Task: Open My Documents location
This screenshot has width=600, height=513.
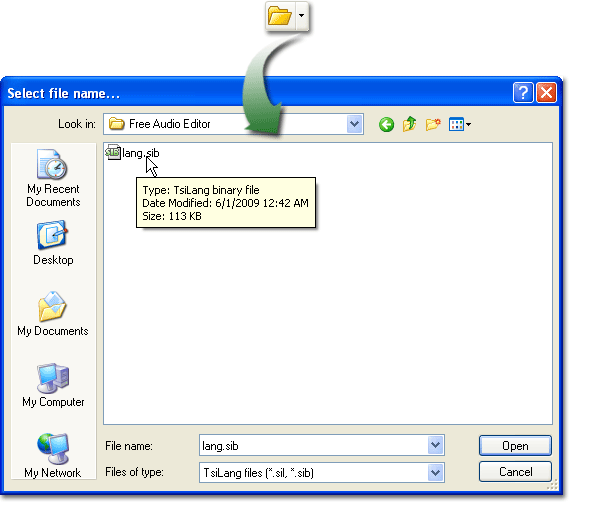Action: click(52, 314)
